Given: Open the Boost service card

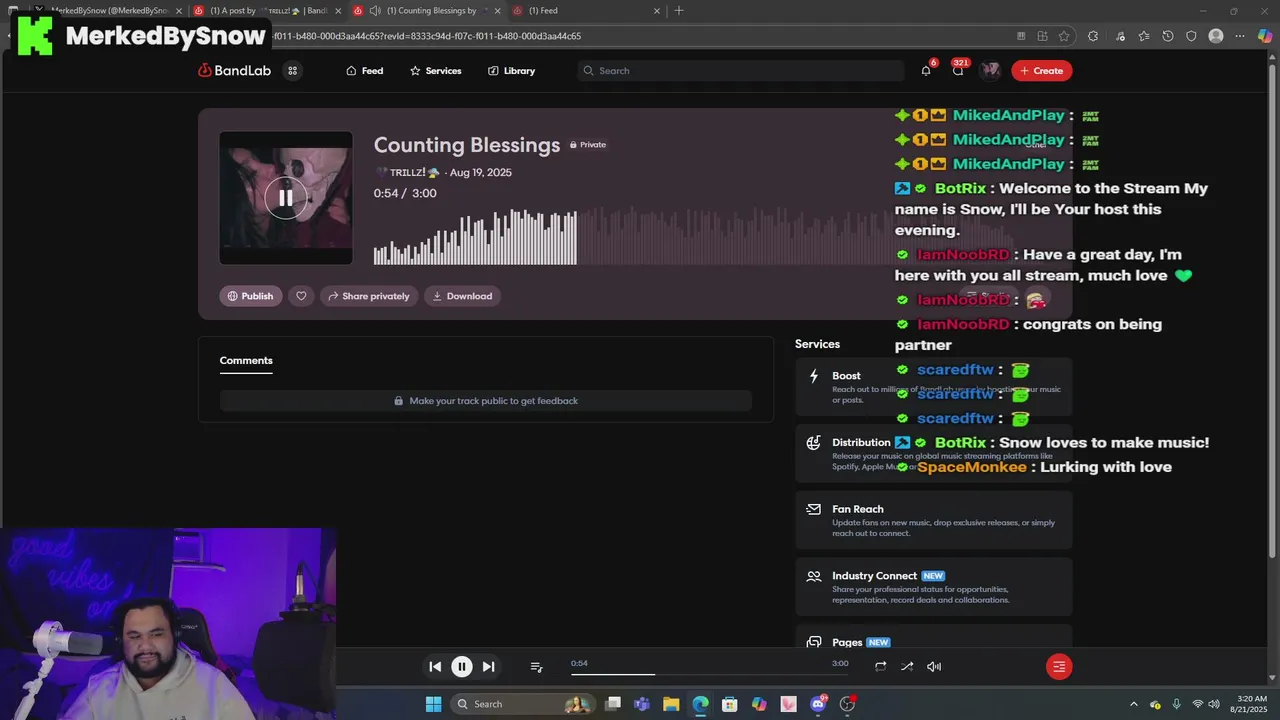Looking at the screenshot, I should pyautogui.click(x=933, y=388).
